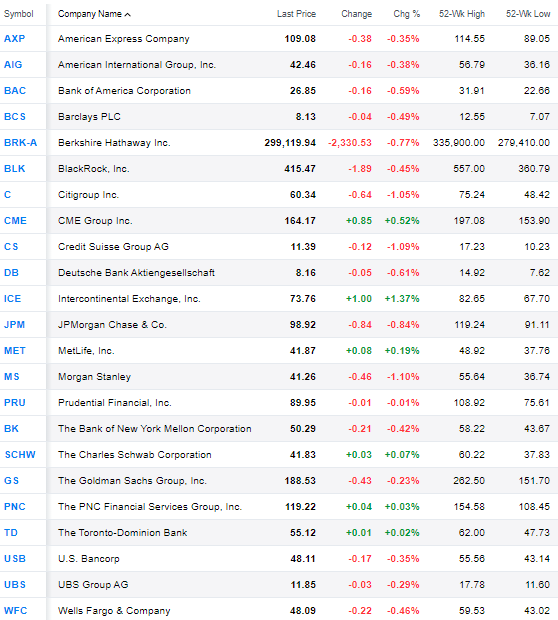Click Berkshire Hathaway last price 299,119.94
The image size is (558, 620).
tap(290, 143)
